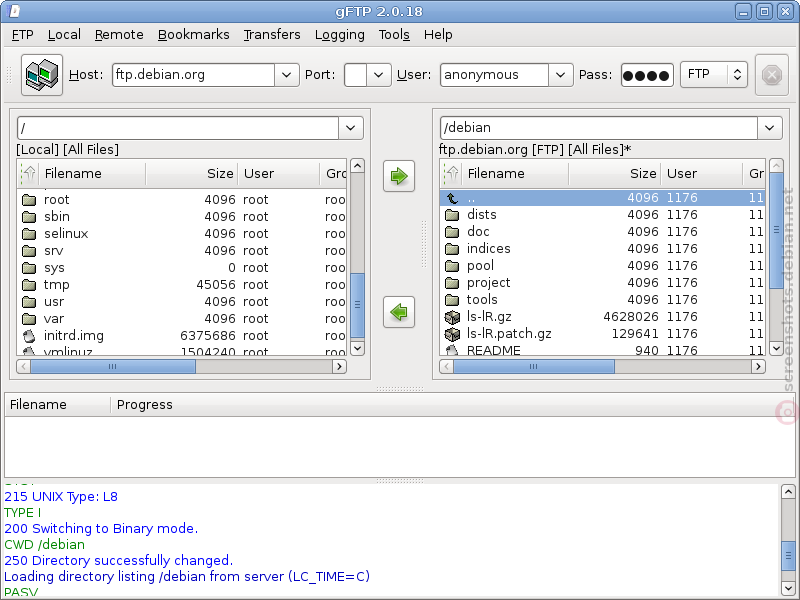Sort remote files by Size column
800x600 pixels.
(615, 173)
